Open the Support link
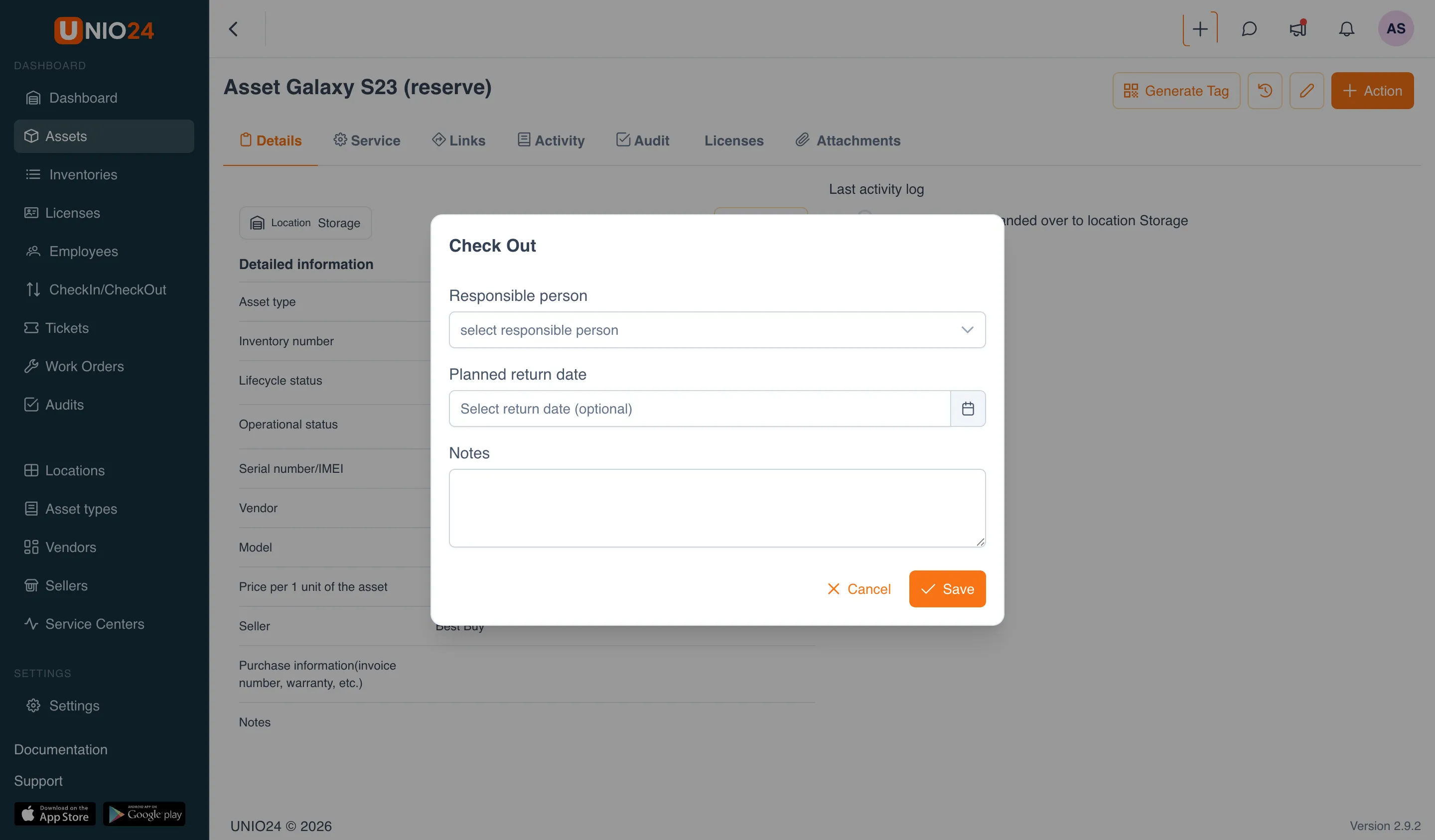This screenshot has height=840, width=1435. 38,781
